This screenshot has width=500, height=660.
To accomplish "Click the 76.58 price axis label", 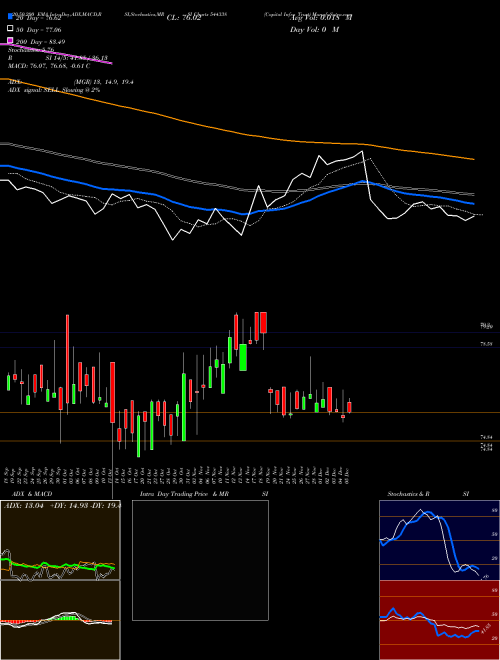I will [487, 344].
